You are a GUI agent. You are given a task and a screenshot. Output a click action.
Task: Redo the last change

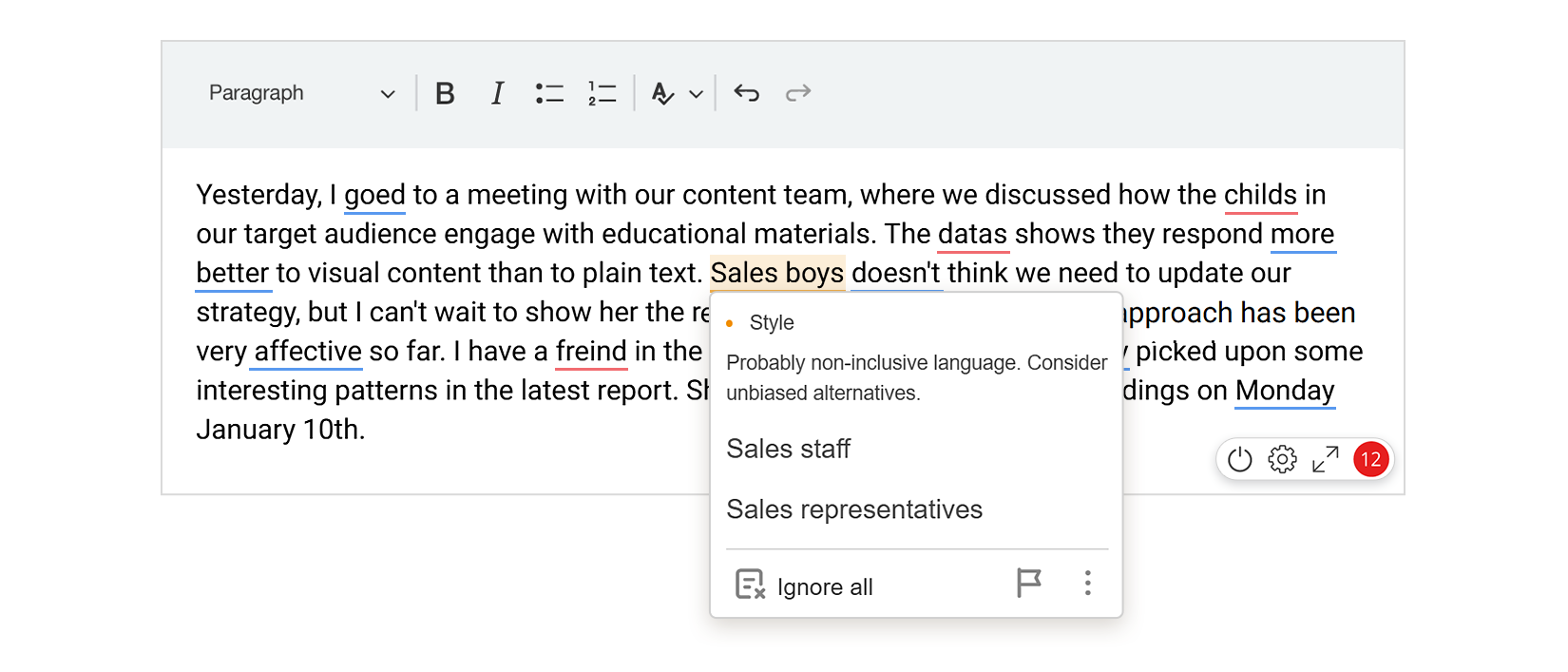pos(798,93)
